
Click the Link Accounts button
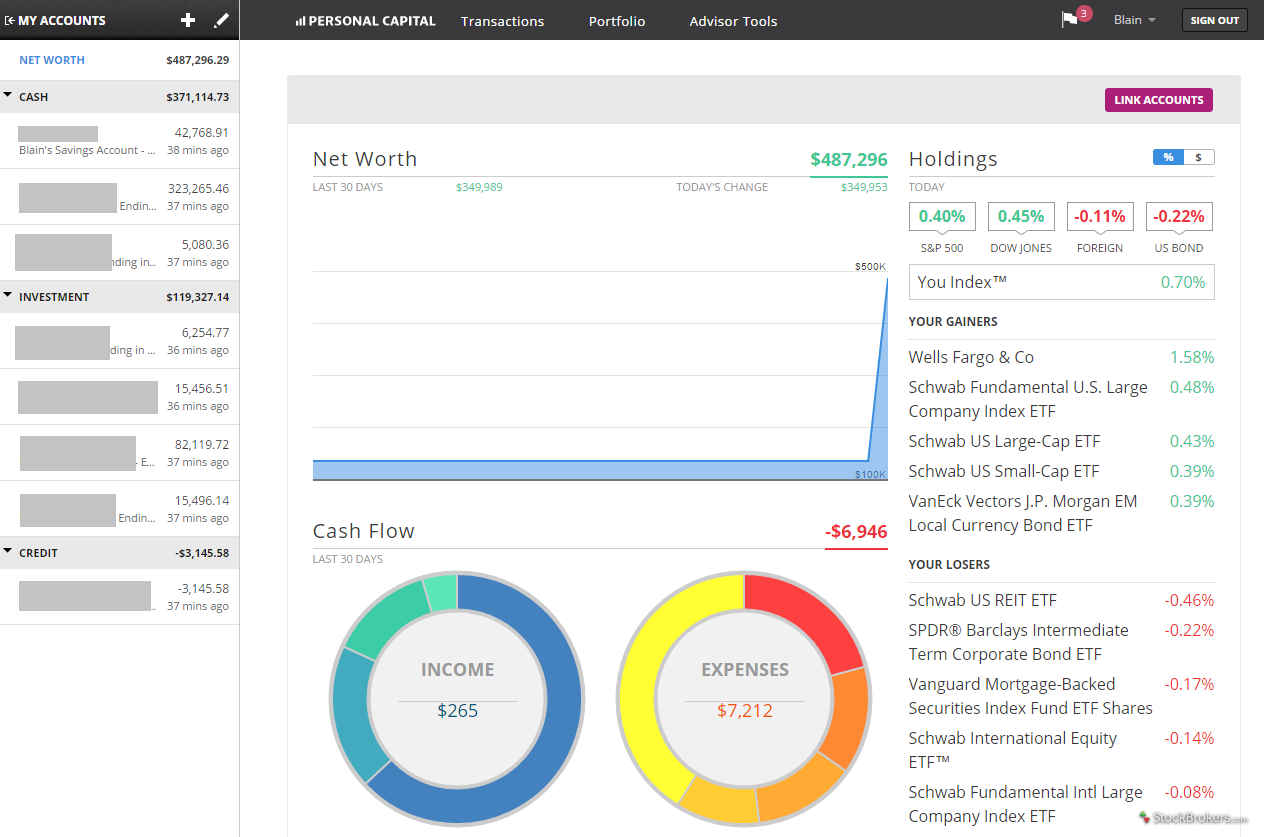point(1159,100)
